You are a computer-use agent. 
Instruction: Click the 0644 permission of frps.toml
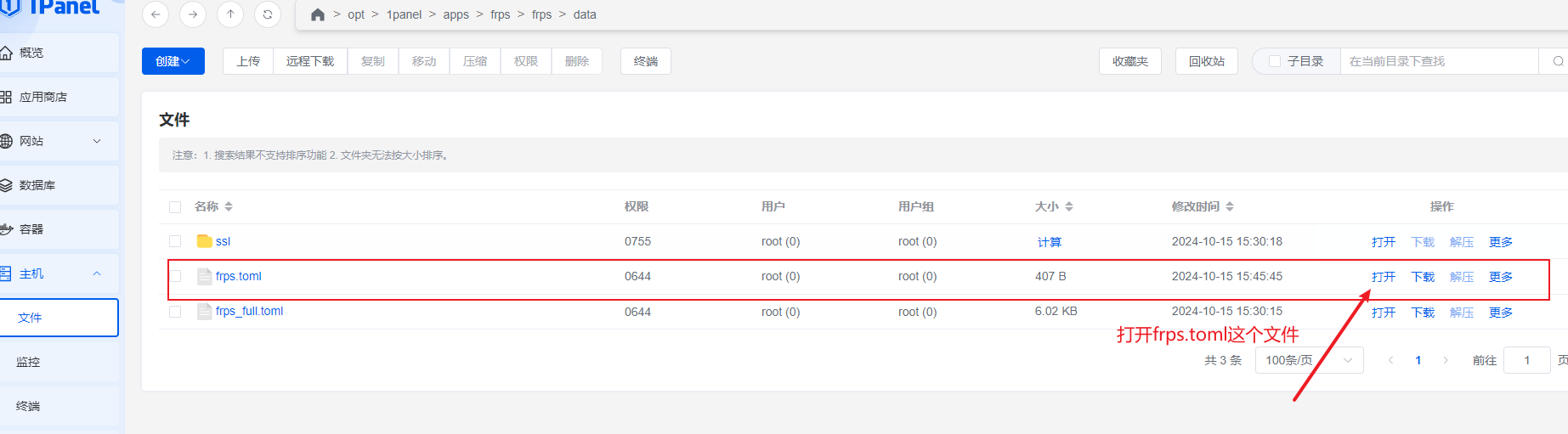[637, 276]
